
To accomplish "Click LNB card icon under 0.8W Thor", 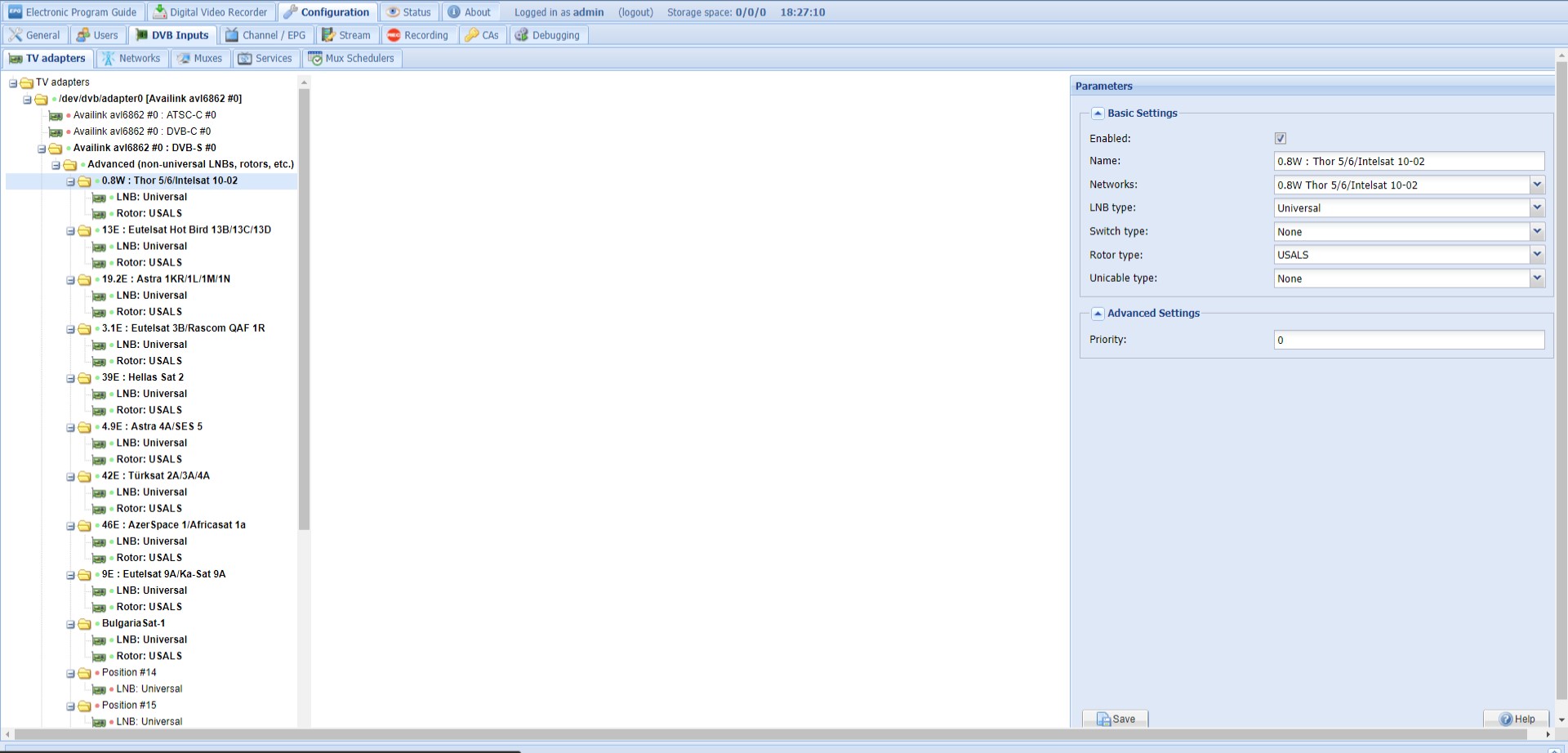I will (x=99, y=198).
